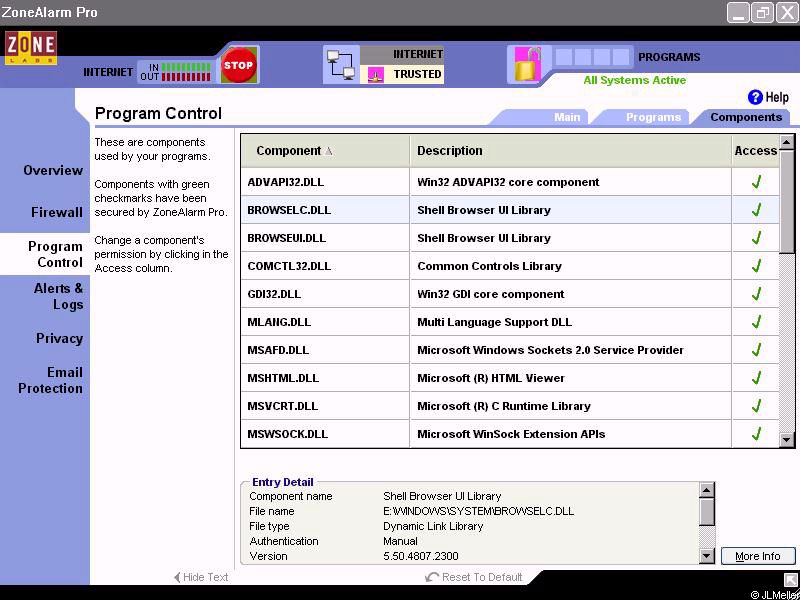Toggle access checkmark for COMCTL32.DLL
Viewport: 800px width, 600px height.
756,266
